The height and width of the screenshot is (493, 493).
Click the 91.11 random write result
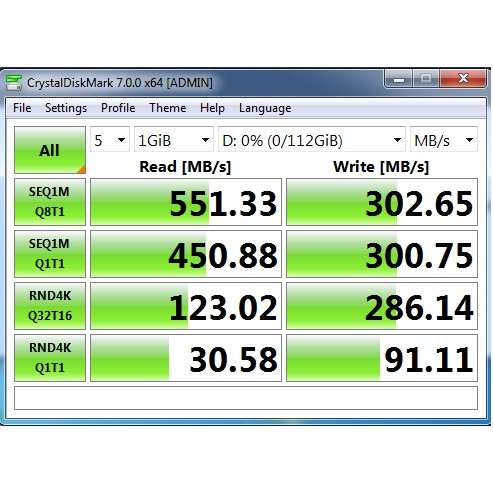coord(382,358)
